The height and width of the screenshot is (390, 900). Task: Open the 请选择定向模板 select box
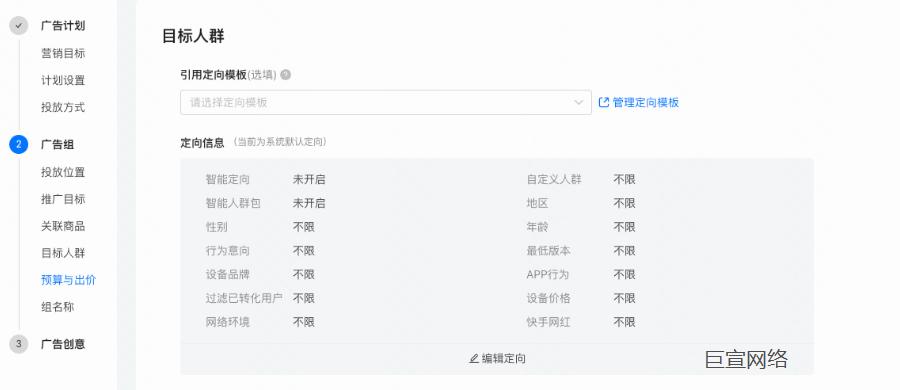pos(386,102)
